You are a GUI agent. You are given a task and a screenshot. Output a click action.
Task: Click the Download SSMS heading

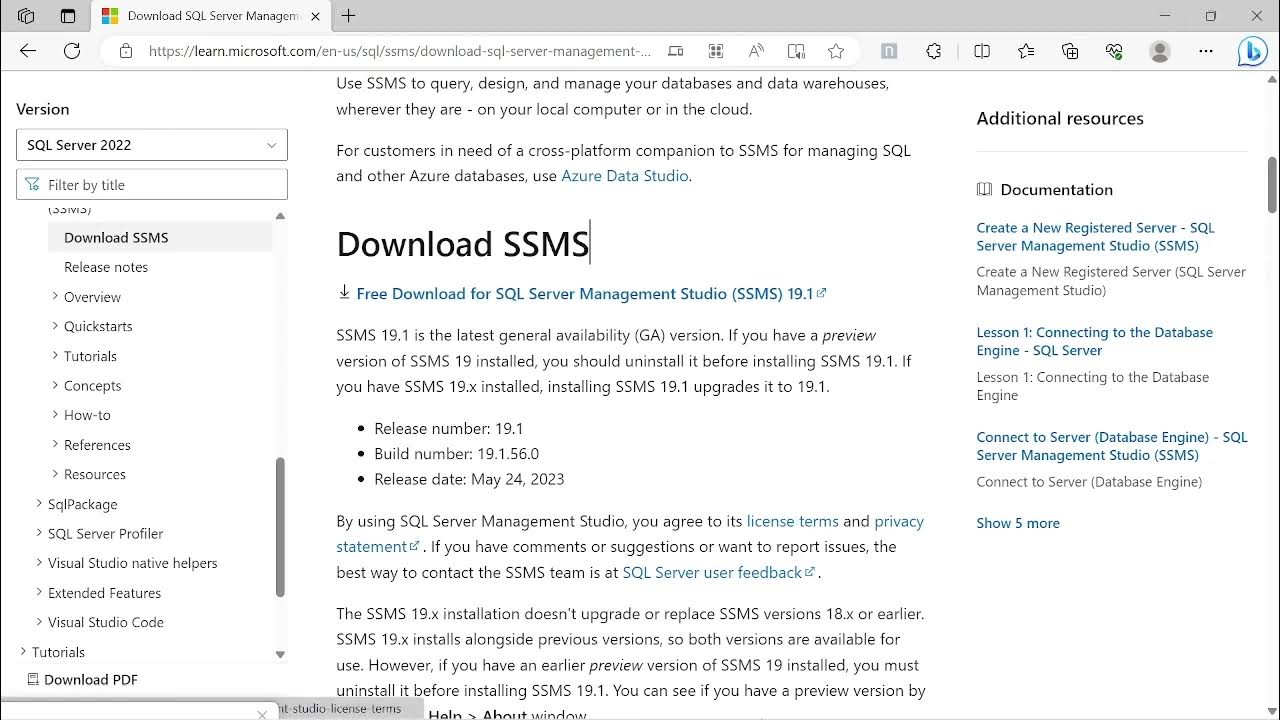462,244
